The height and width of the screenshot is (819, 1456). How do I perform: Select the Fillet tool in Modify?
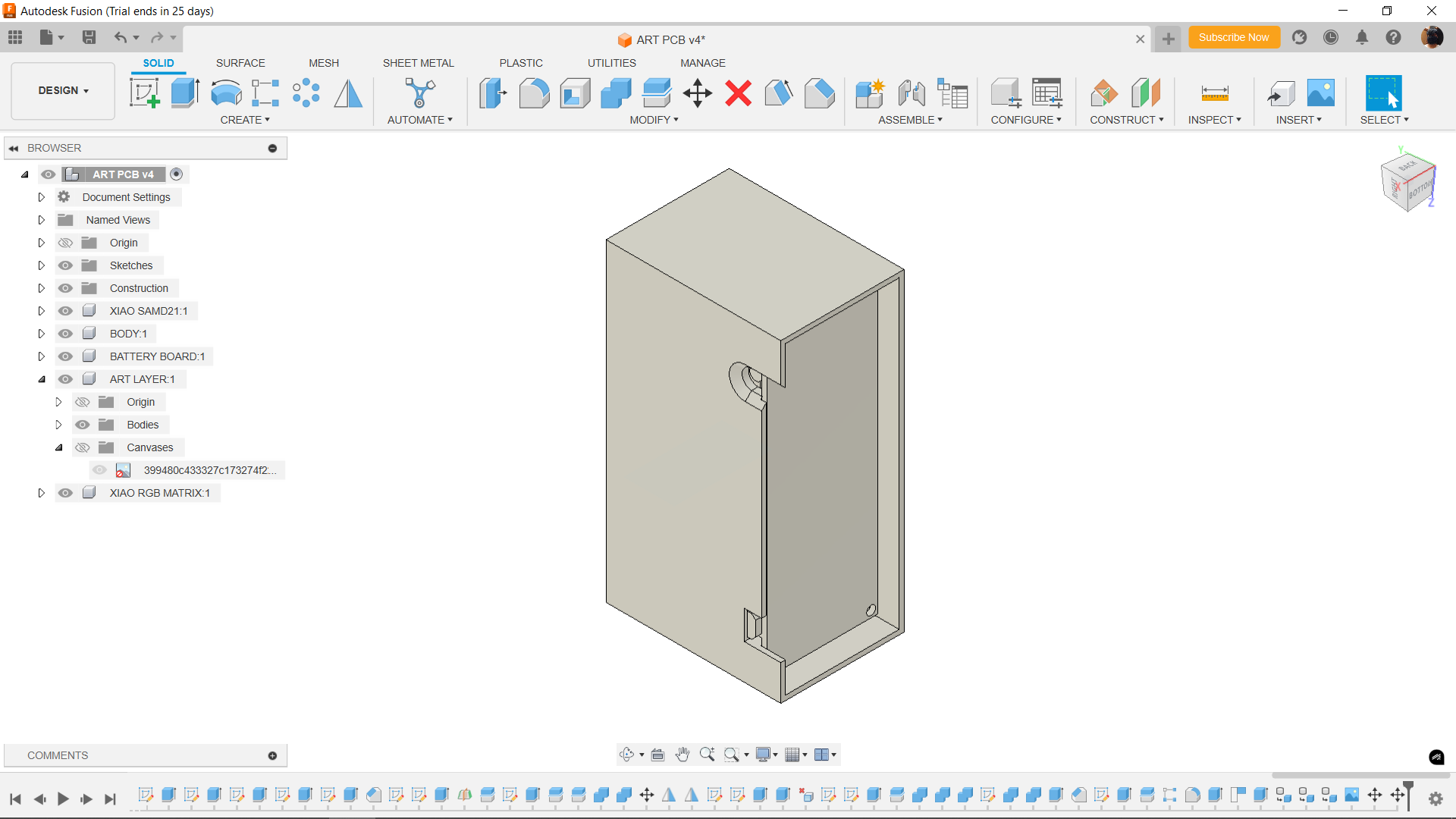tap(534, 93)
